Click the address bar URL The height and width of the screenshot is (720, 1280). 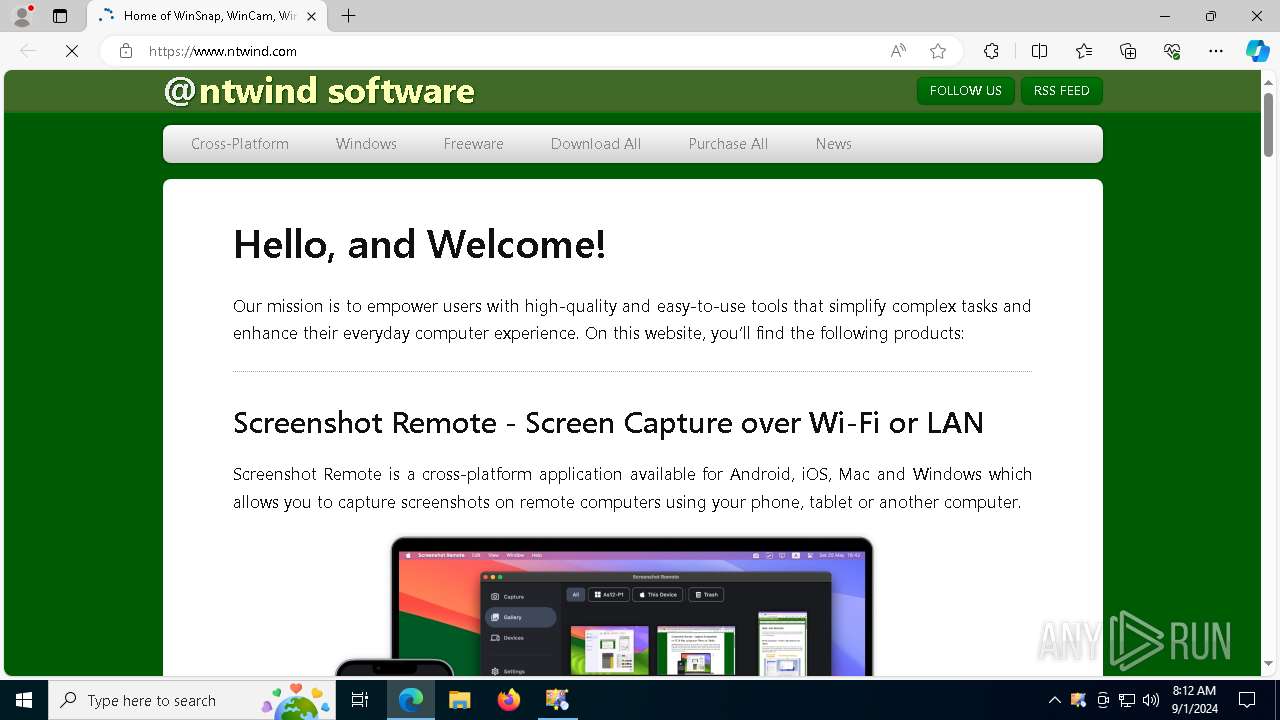coord(223,51)
